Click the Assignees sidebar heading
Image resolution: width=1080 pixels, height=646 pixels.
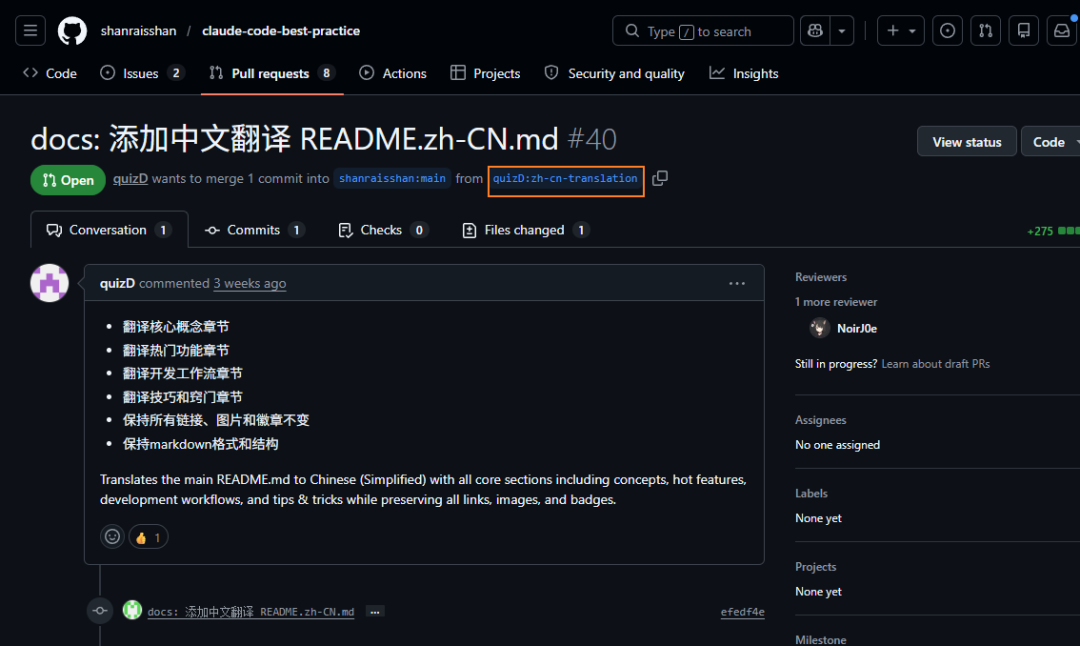click(x=820, y=420)
